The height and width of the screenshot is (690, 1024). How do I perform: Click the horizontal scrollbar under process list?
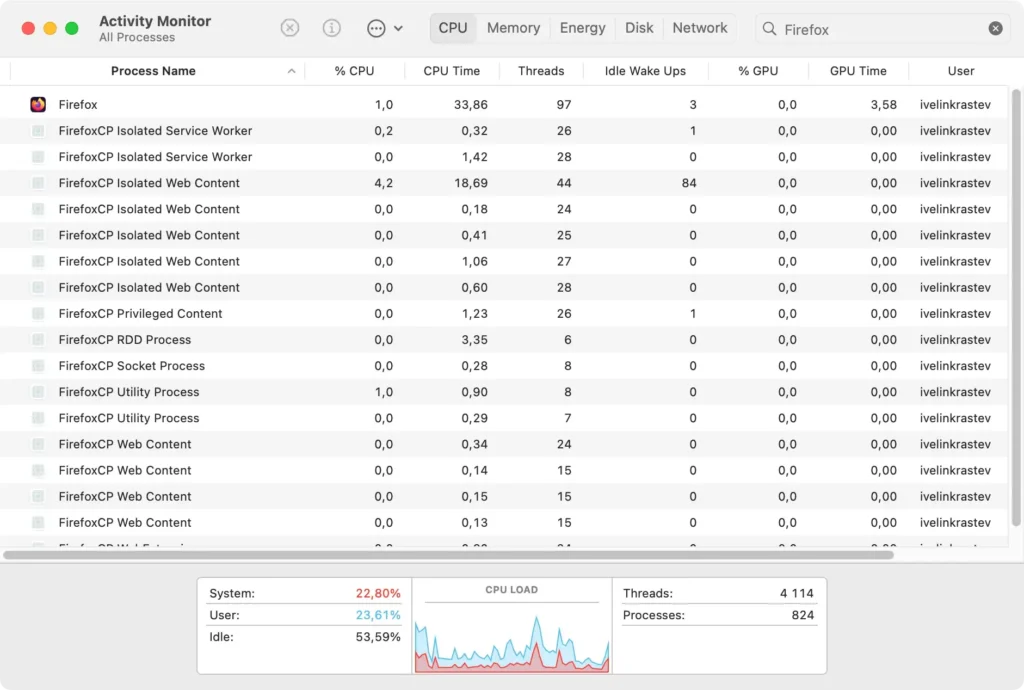[x=448, y=554]
